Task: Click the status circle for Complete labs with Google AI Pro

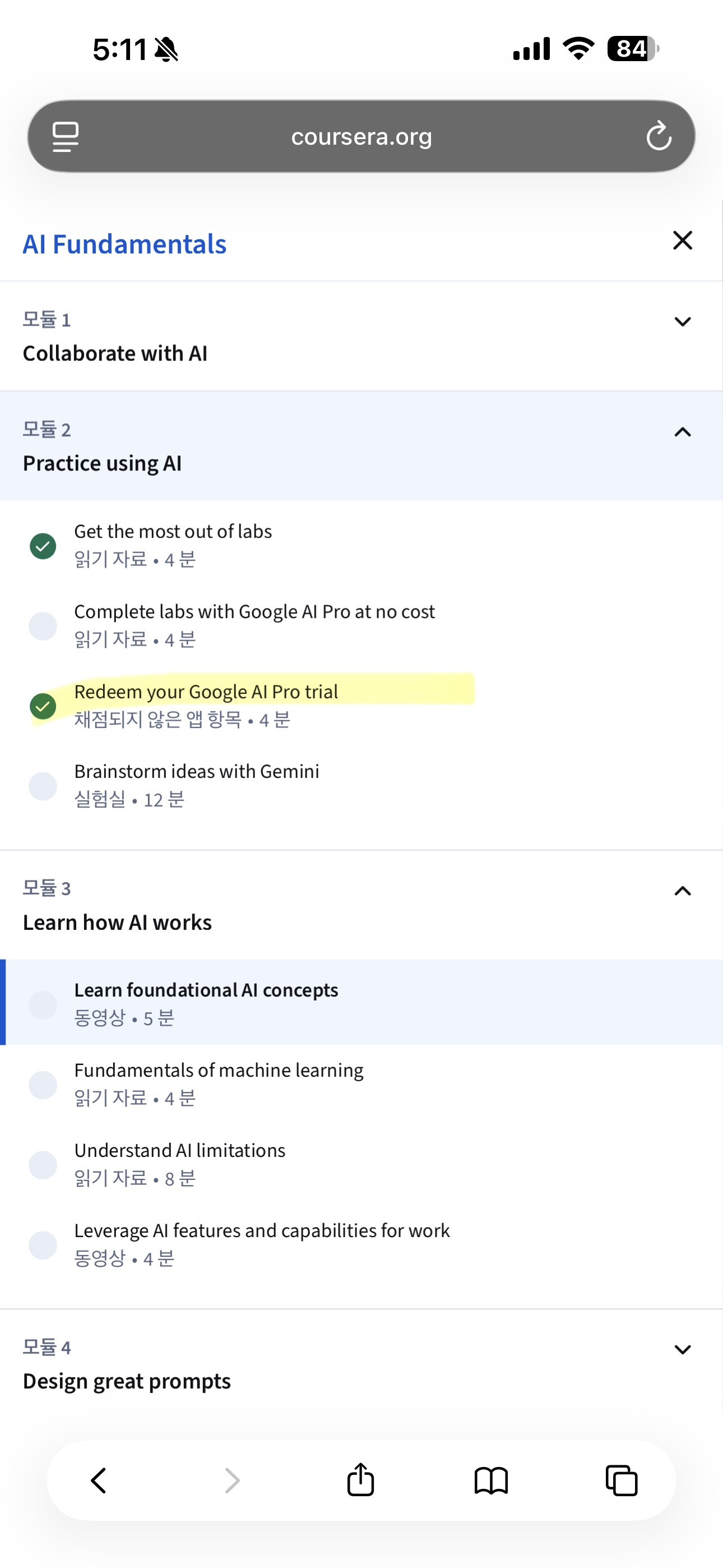Action: [x=43, y=626]
